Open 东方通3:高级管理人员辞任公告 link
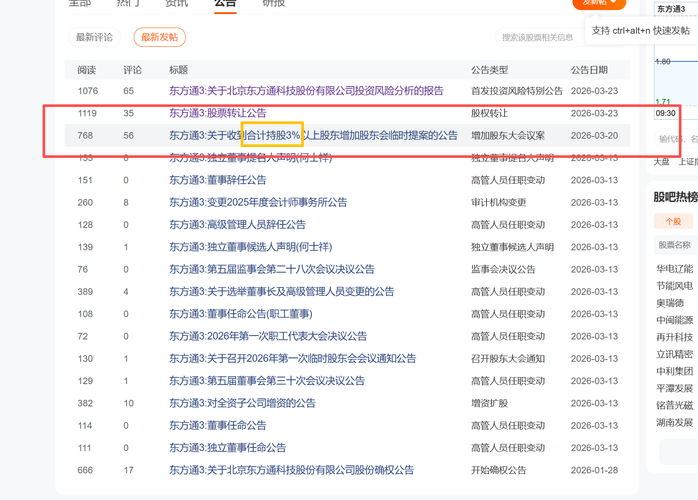This screenshot has width=698, height=500. [237, 224]
